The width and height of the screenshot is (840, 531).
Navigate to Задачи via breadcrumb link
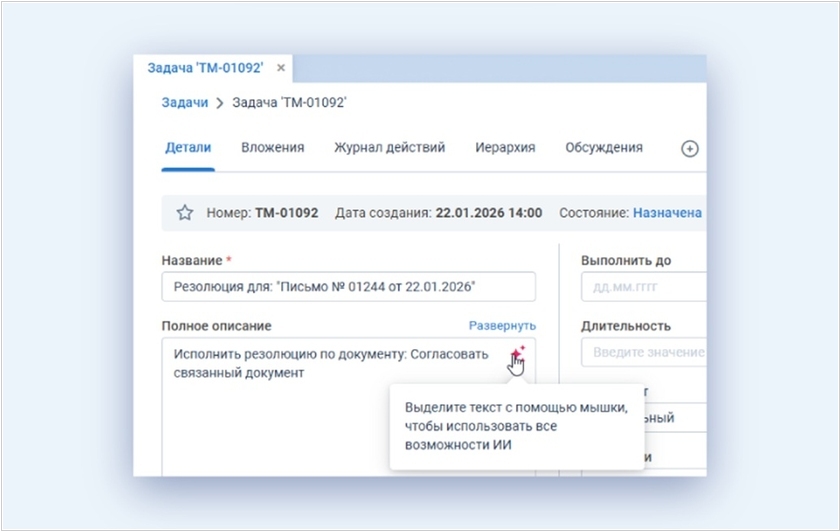(x=185, y=102)
